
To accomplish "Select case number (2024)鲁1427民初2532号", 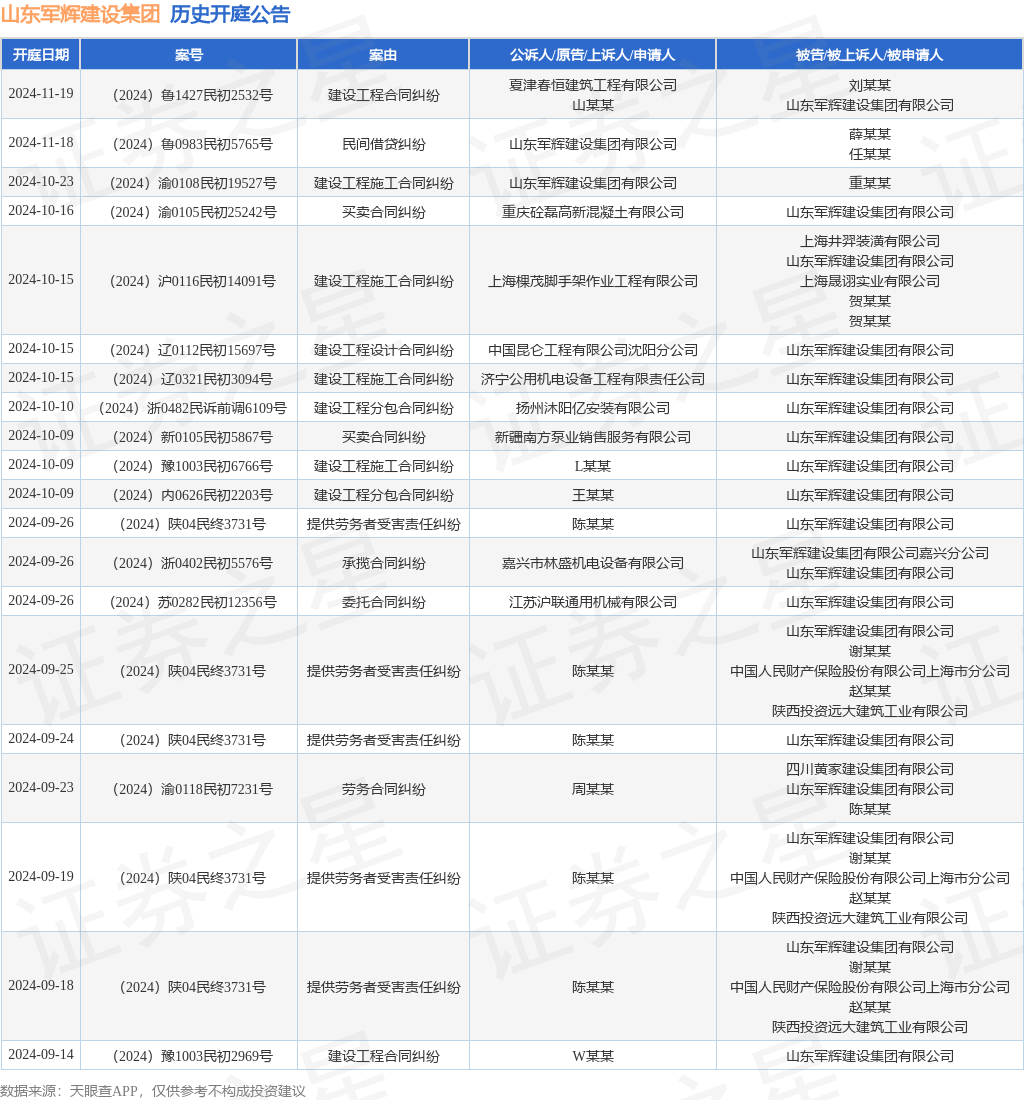I will click(x=192, y=95).
